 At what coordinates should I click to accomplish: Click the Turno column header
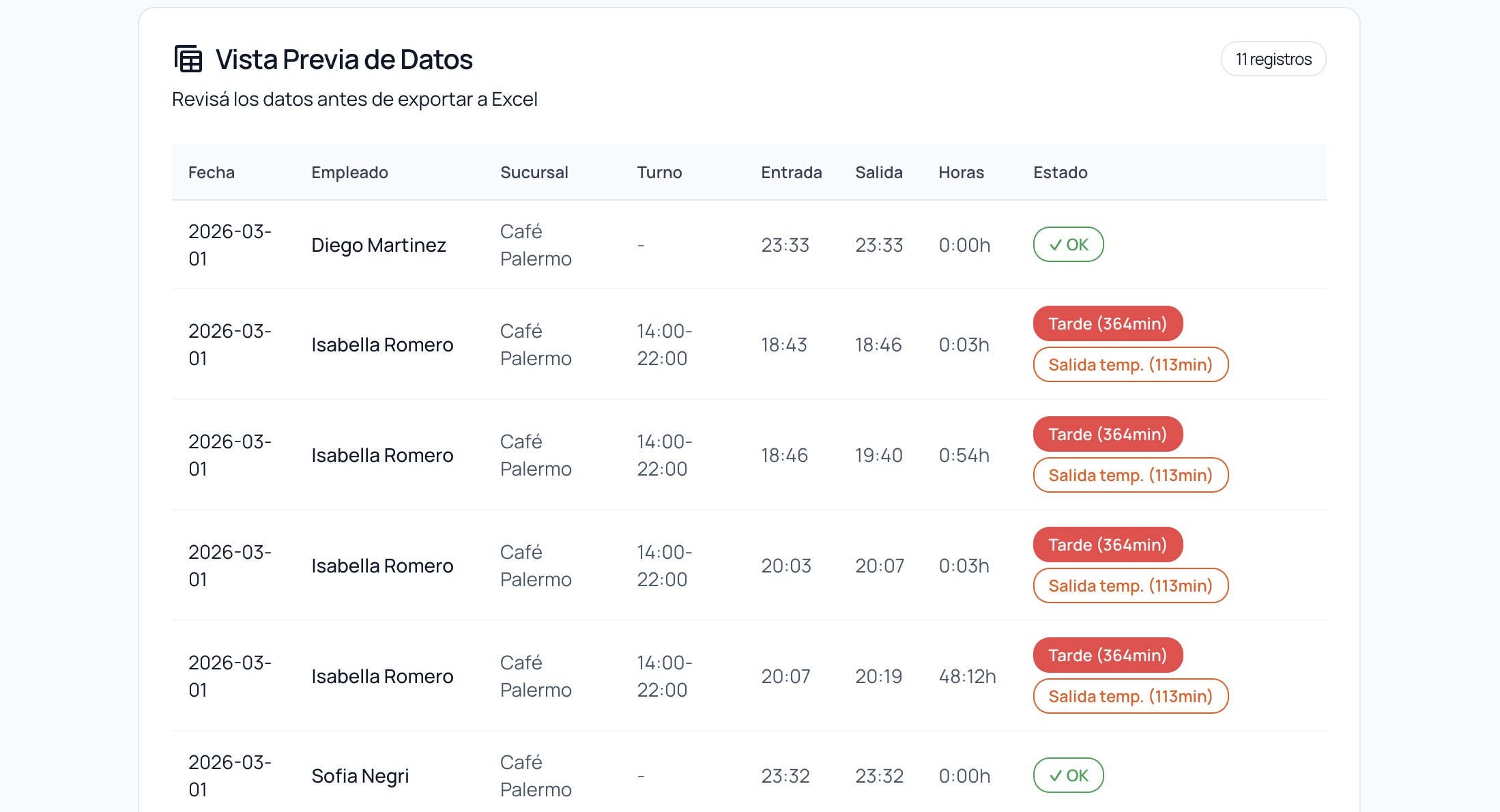[659, 173]
